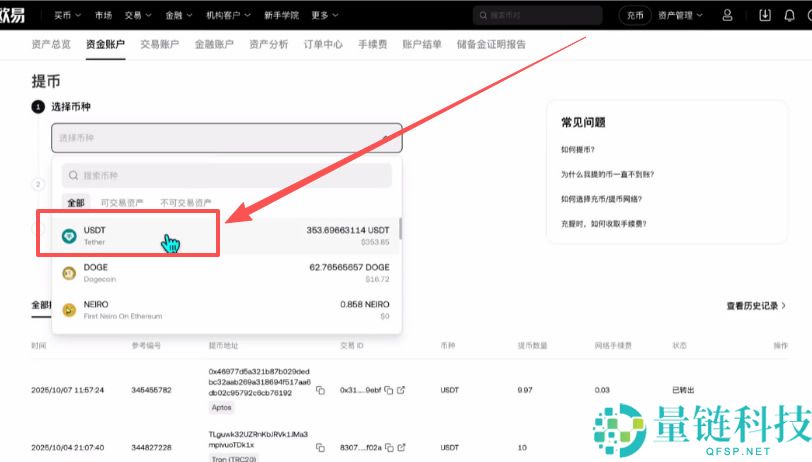Viewport: 812px width, 462px height.
Task: Click the search magnifier in currency search
Action: point(74,175)
